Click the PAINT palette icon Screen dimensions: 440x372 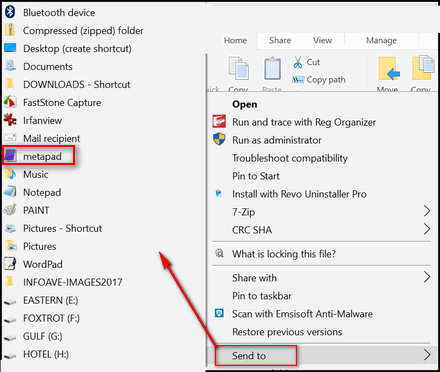click(10, 210)
